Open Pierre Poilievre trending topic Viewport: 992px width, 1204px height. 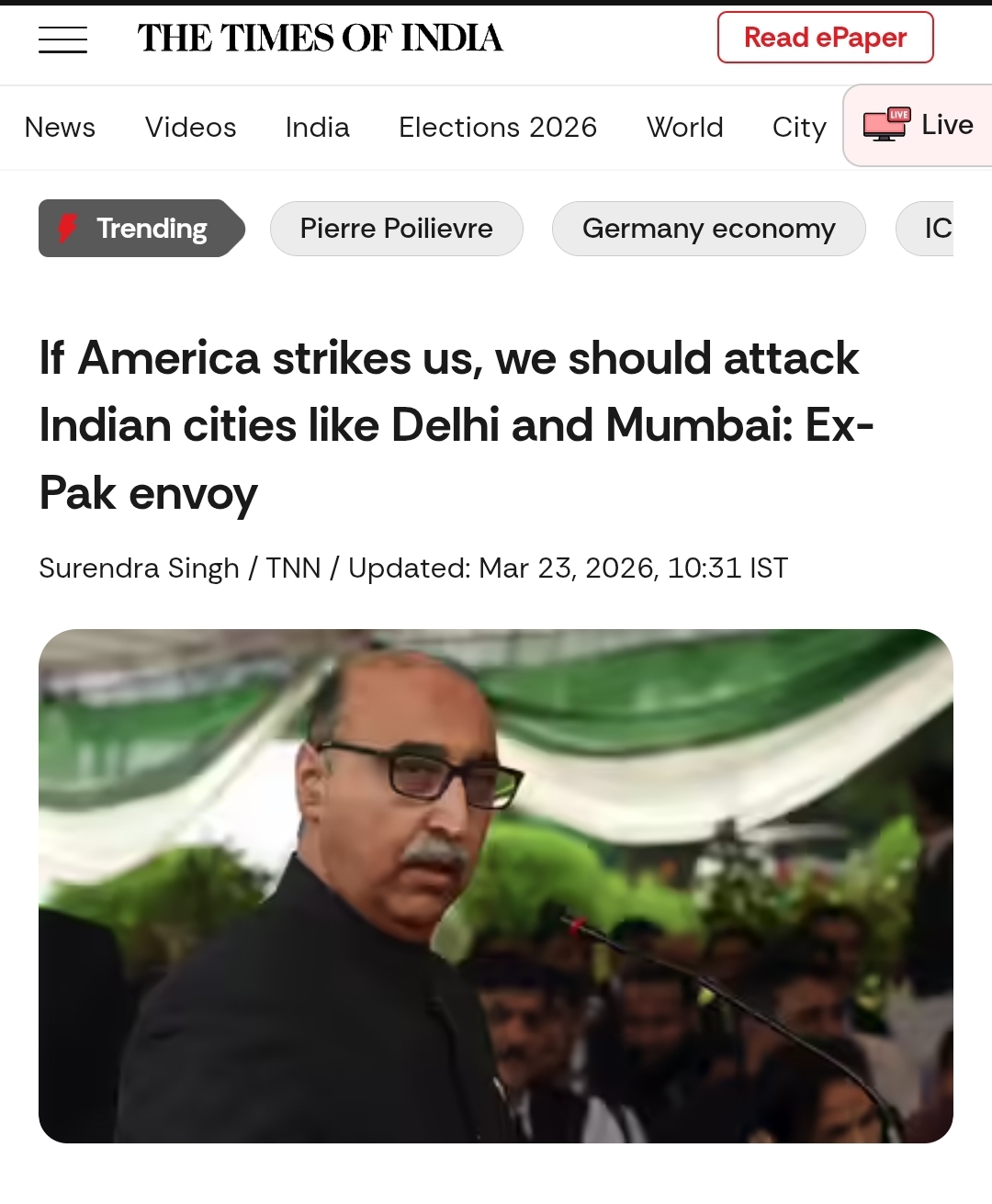(x=397, y=228)
